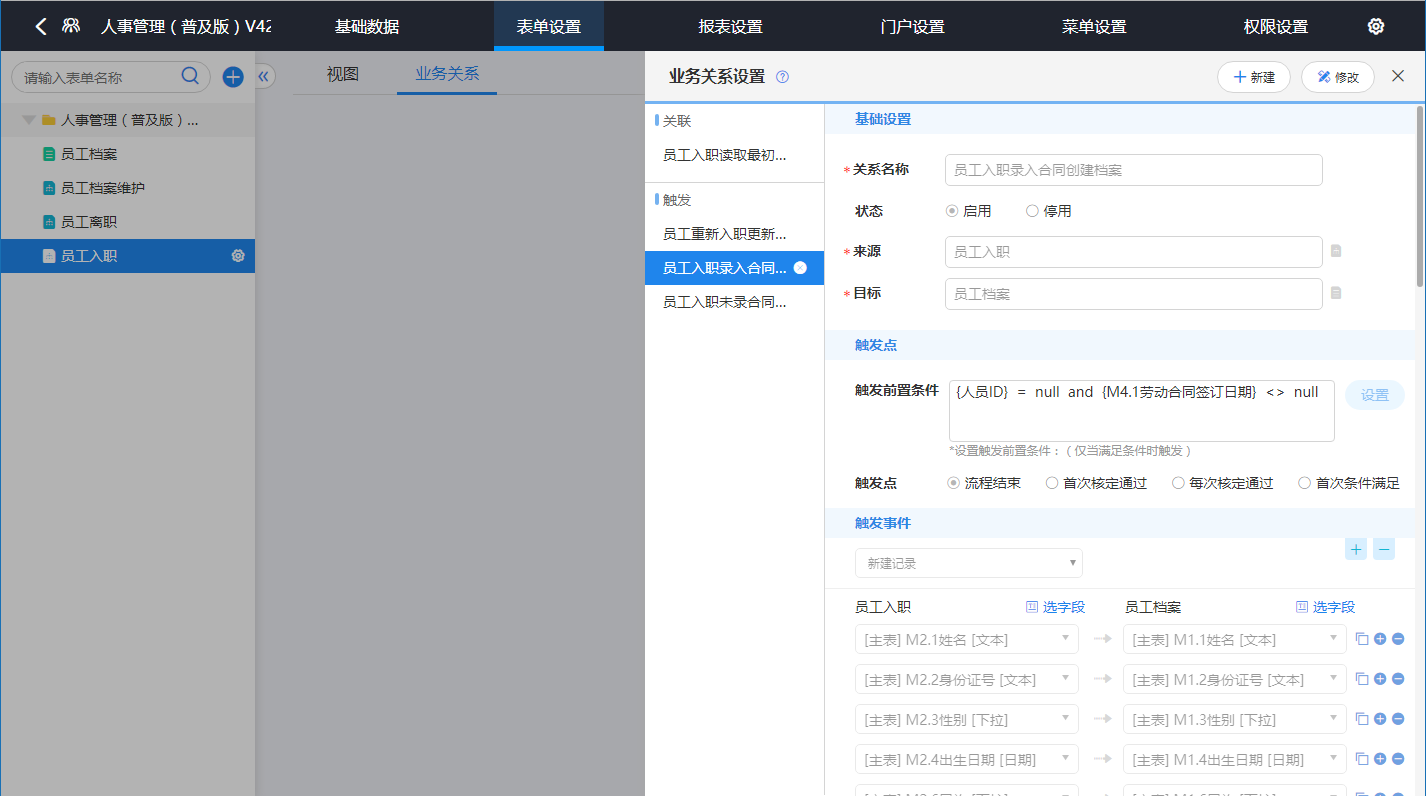The image size is (1426, 796).
Task: Select the 停用 status radio
Action: (x=1032, y=211)
